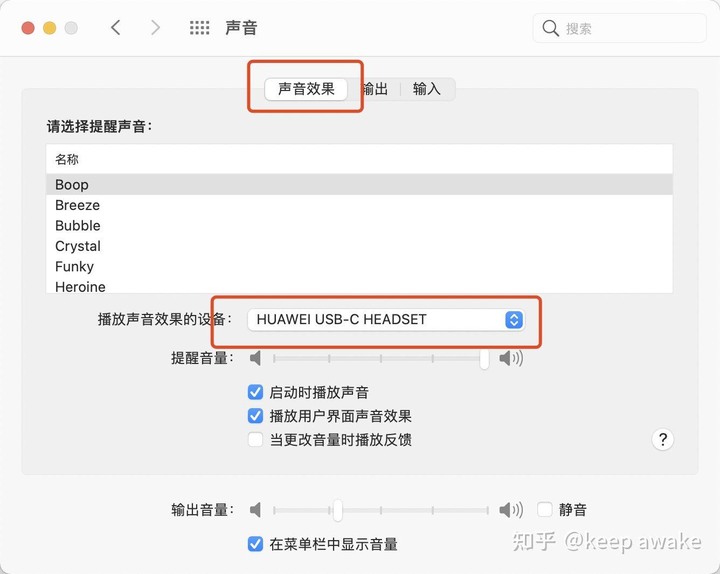Click low-volume speaker icon beside 输出音量
720x574 pixels.
tap(255, 510)
